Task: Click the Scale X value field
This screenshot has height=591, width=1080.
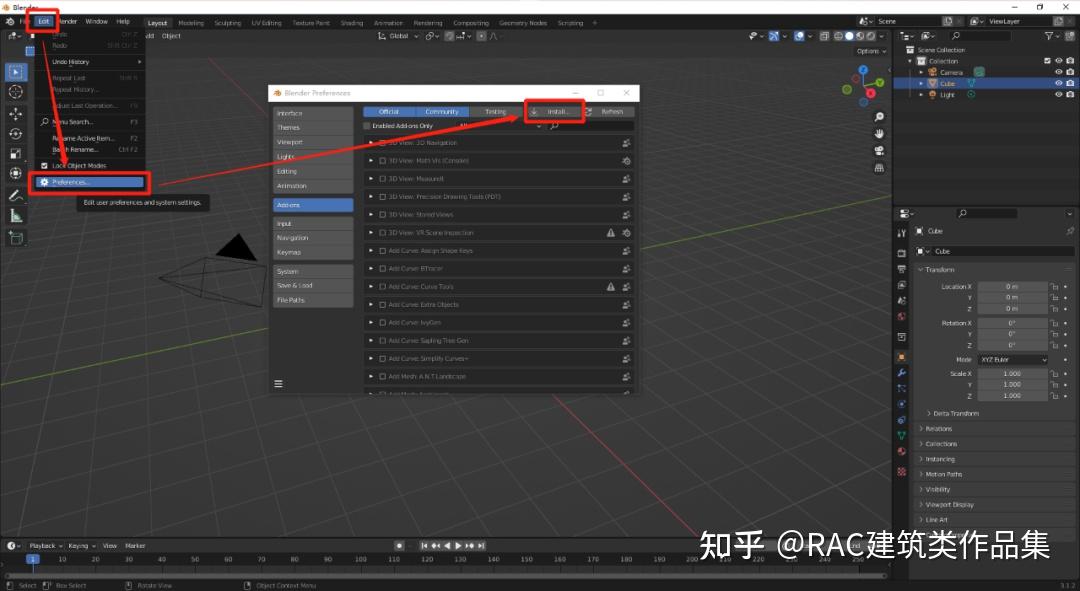Action: [x=1012, y=373]
